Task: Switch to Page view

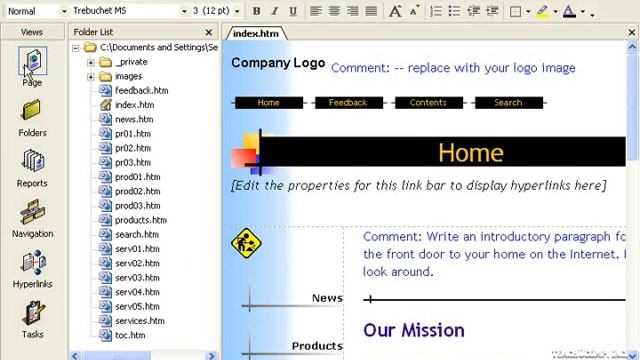Action: pos(32,67)
